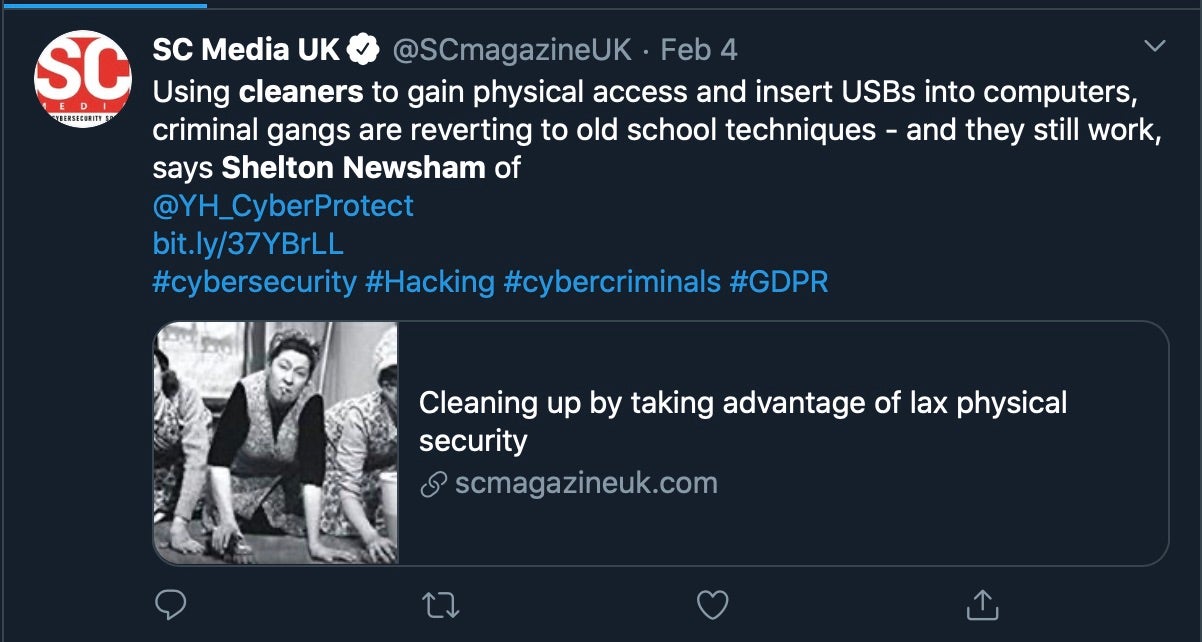Click the link chain icon beside scmagazineuk.com
This screenshot has width=1202, height=642.
pyautogui.click(x=433, y=485)
